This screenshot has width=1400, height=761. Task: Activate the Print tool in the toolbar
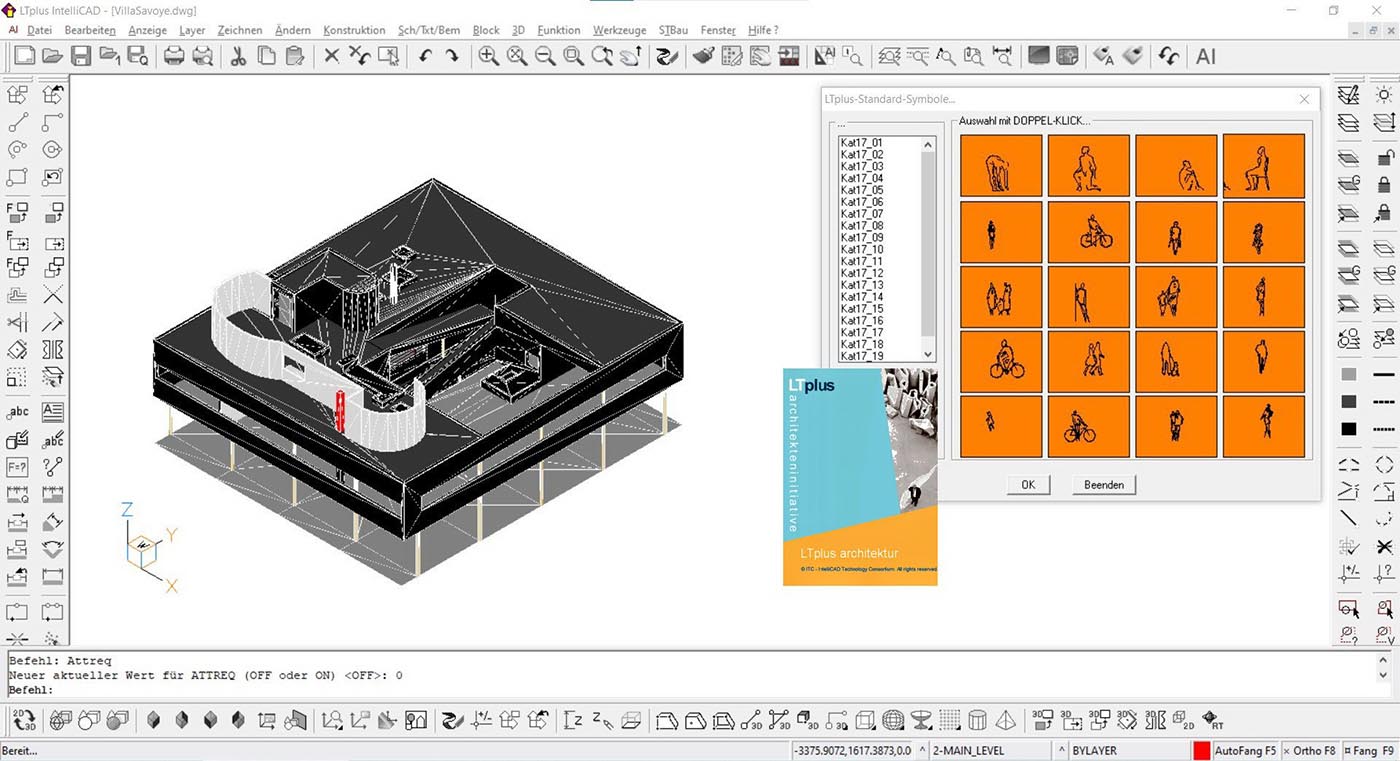click(x=175, y=56)
